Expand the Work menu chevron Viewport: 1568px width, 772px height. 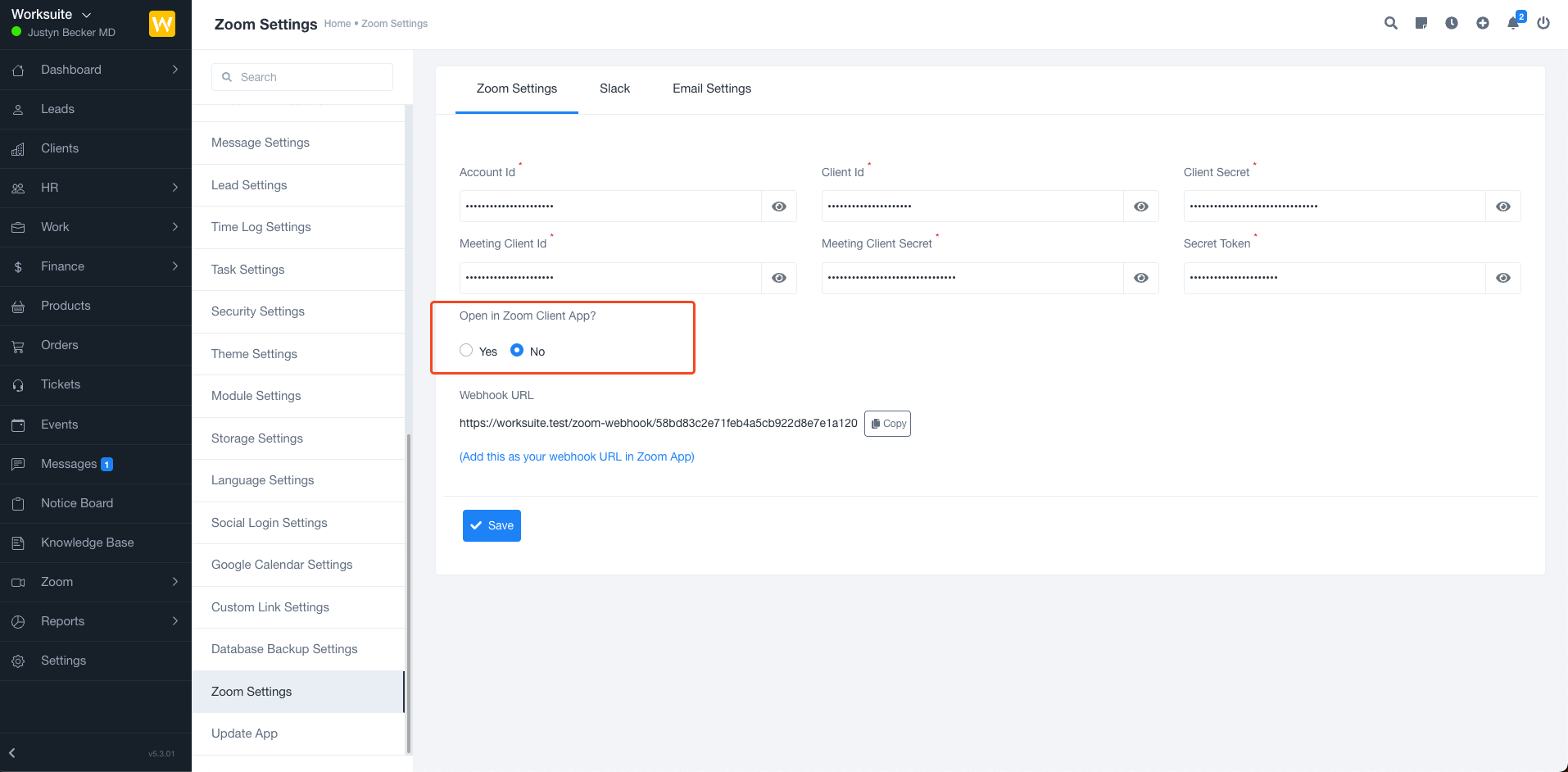(x=175, y=227)
